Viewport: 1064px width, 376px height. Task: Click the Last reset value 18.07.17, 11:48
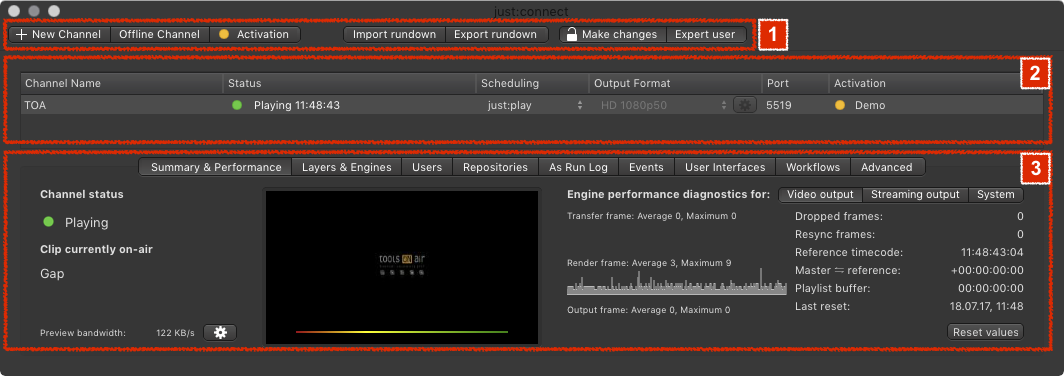[x=987, y=307]
